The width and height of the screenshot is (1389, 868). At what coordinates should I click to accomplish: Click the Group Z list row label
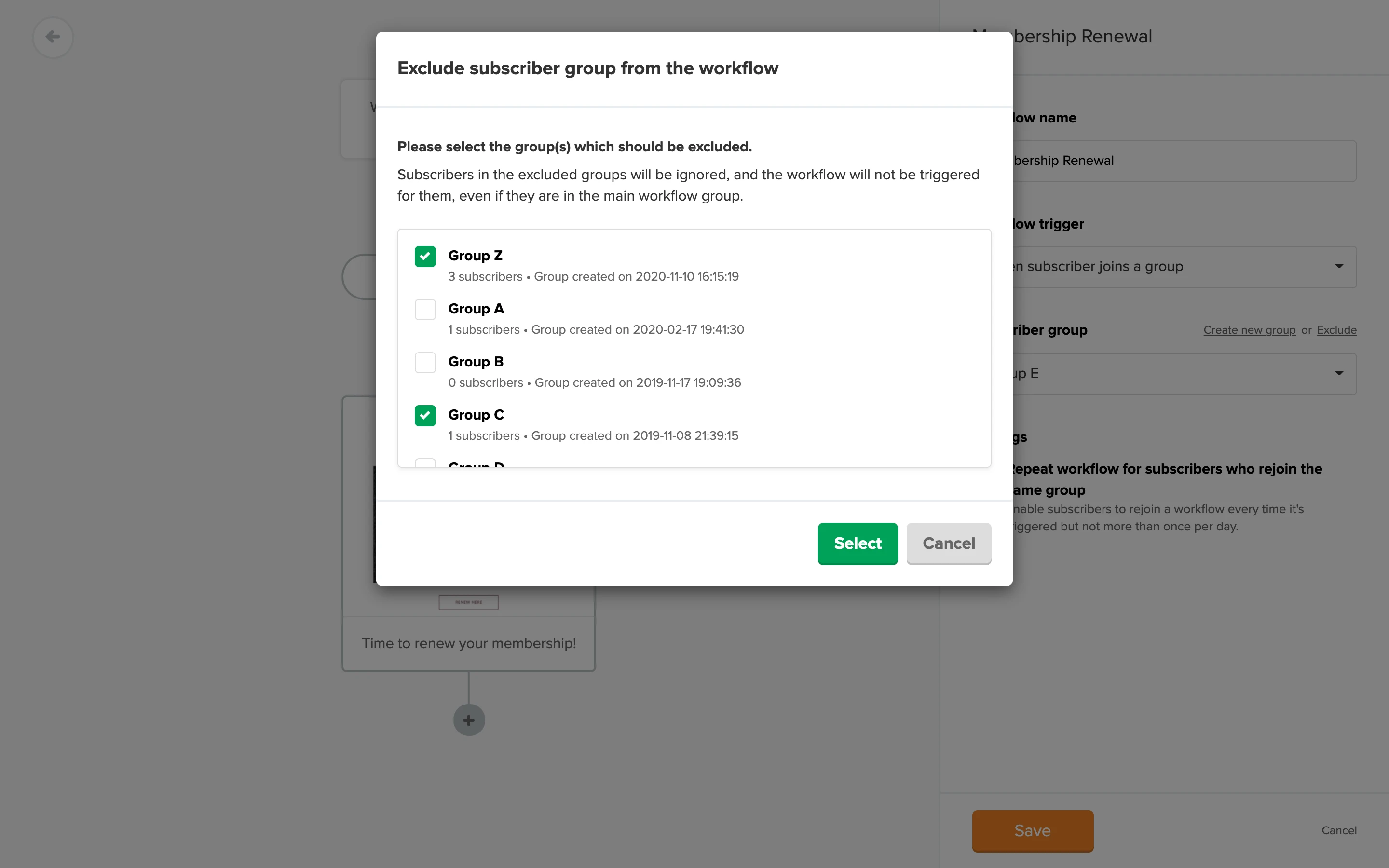[x=475, y=256]
